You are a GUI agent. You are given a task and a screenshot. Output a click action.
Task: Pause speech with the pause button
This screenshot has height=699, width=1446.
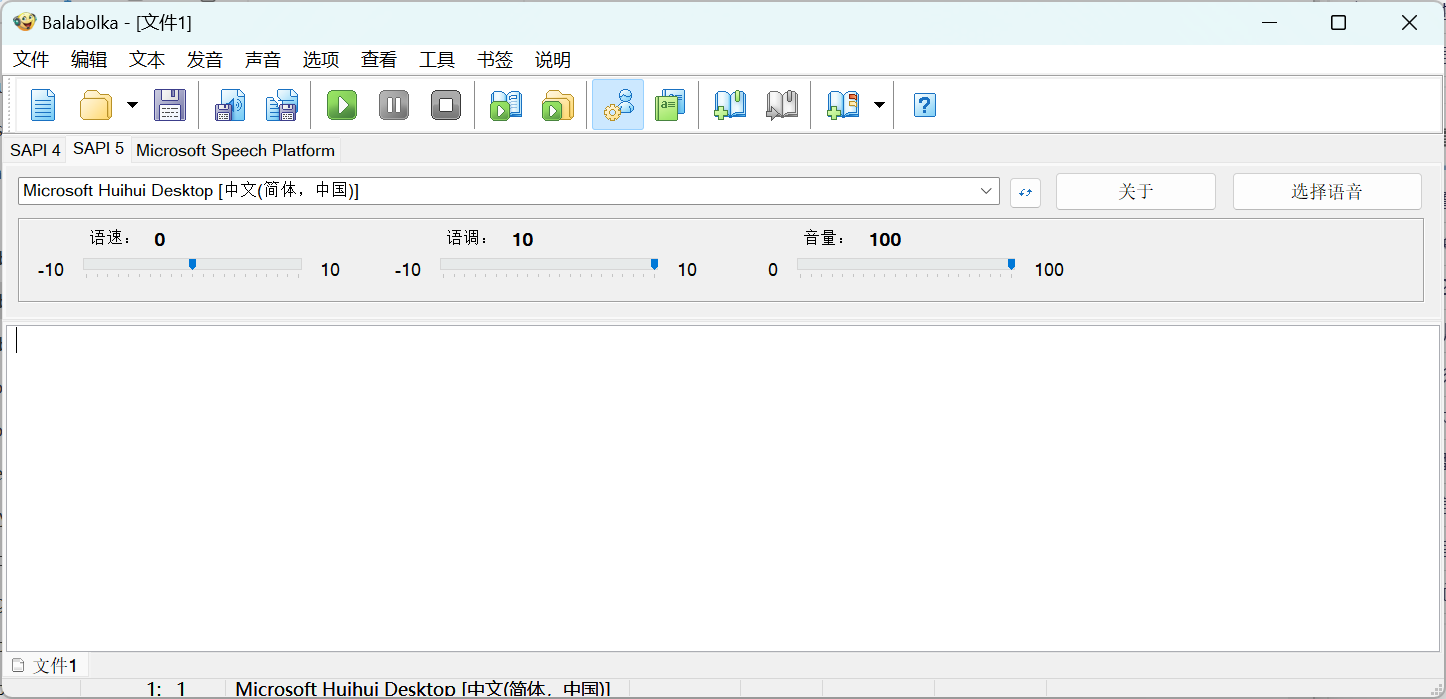[394, 105]
